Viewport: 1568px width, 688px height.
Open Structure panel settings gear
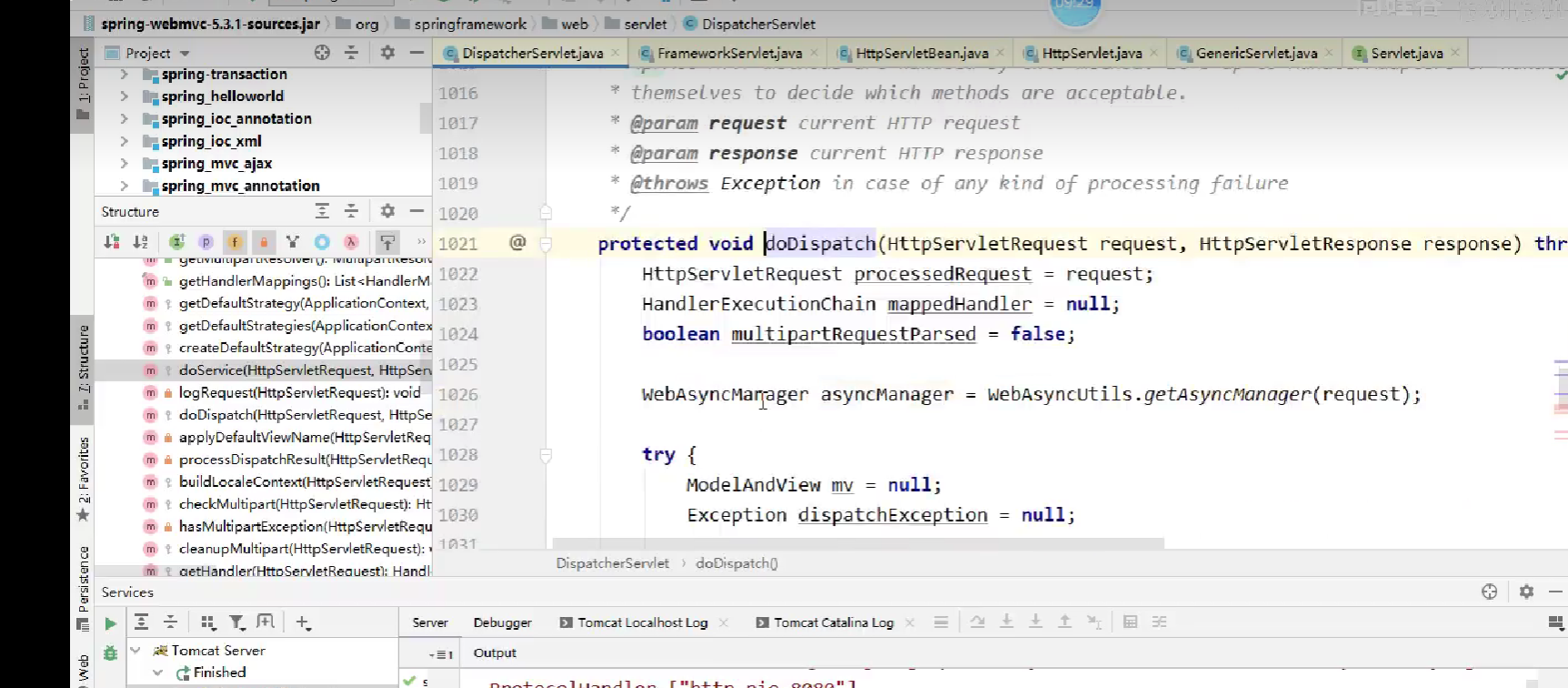tap(387, 211)
